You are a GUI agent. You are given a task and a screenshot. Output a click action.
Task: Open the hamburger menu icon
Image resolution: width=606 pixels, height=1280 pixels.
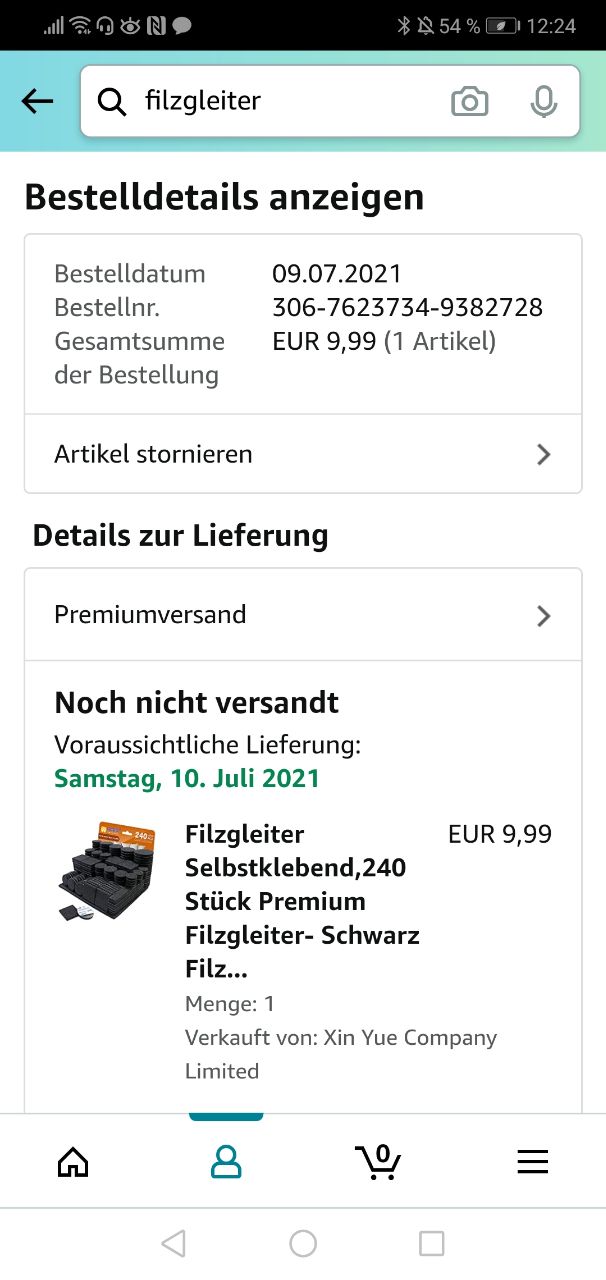click(532, 1161)
